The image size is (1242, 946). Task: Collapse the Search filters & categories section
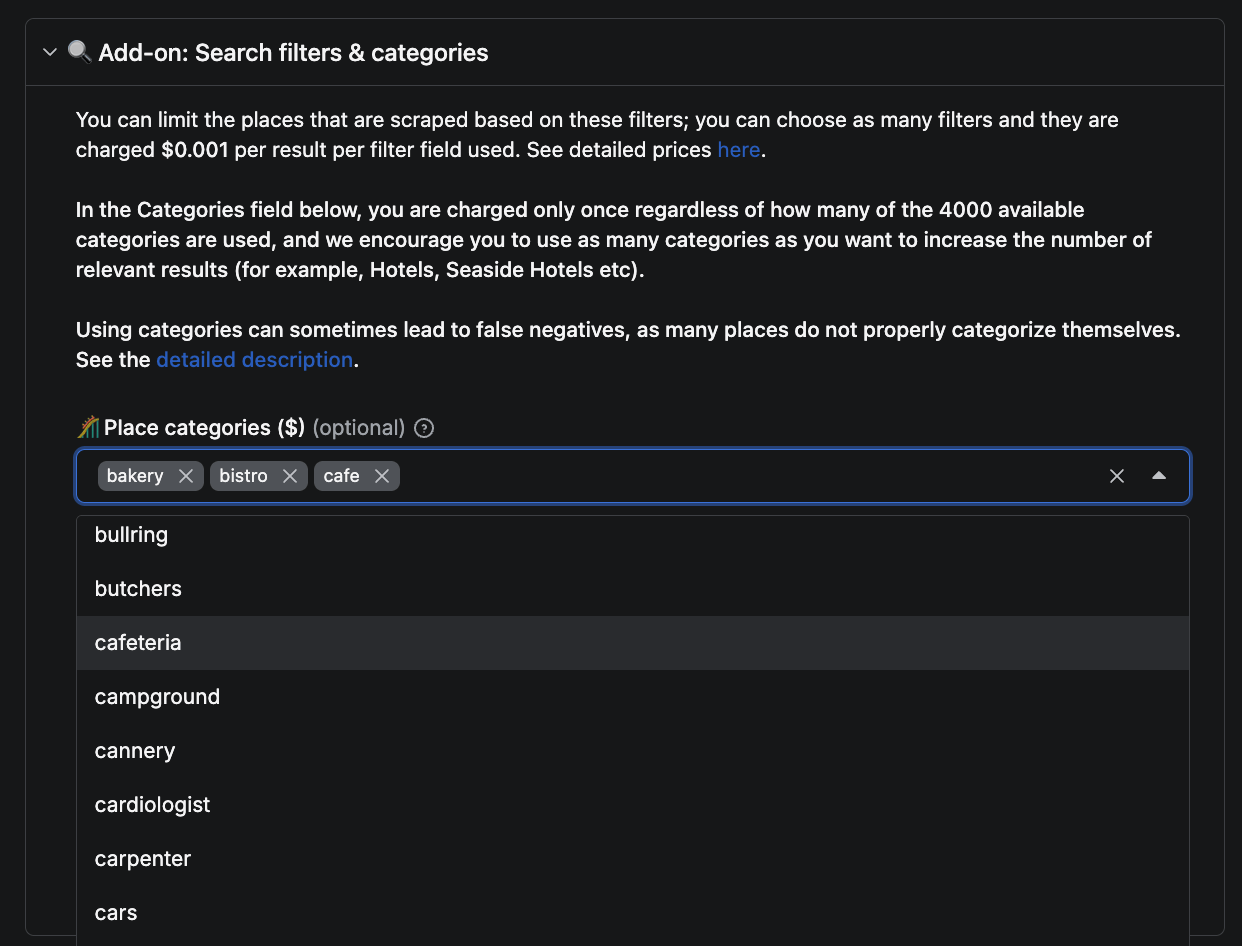point(50,53)
